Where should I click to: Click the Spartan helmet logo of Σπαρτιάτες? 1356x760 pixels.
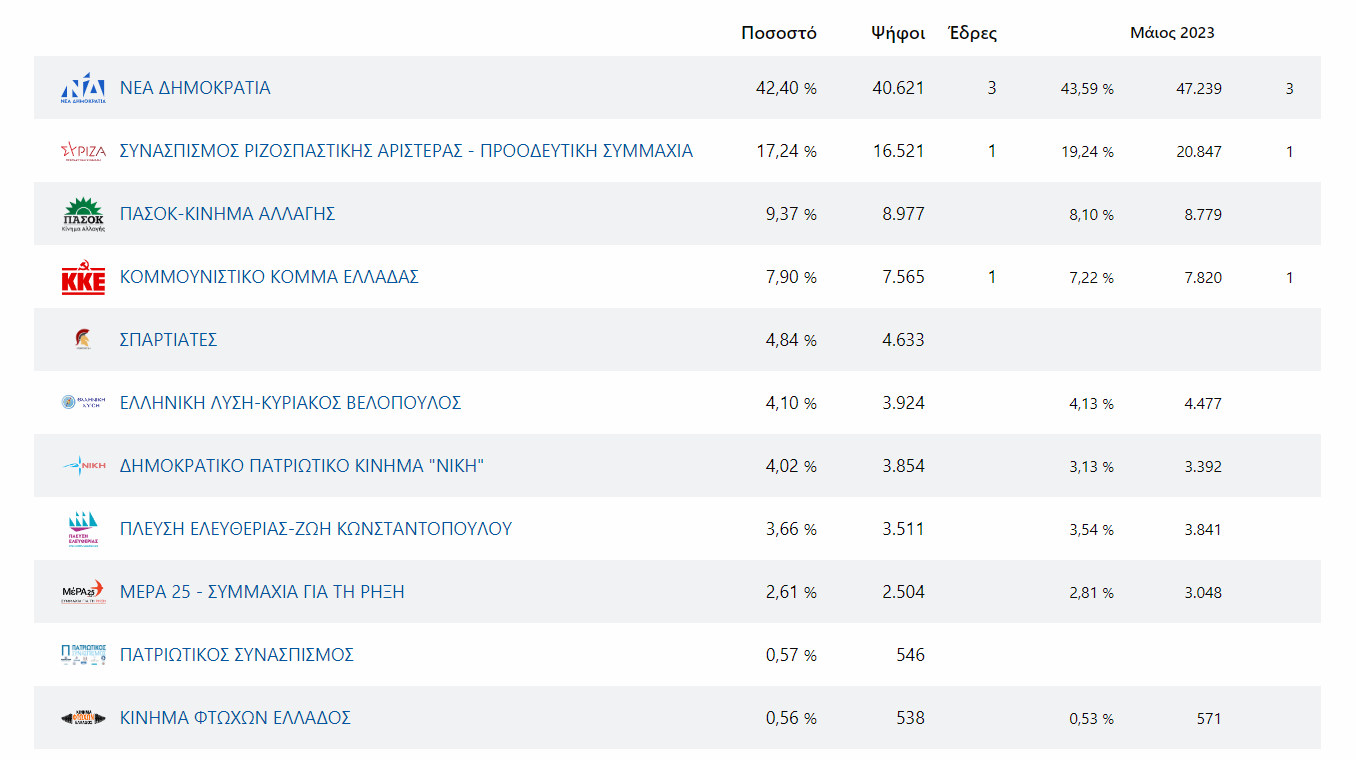coord(83,340)
